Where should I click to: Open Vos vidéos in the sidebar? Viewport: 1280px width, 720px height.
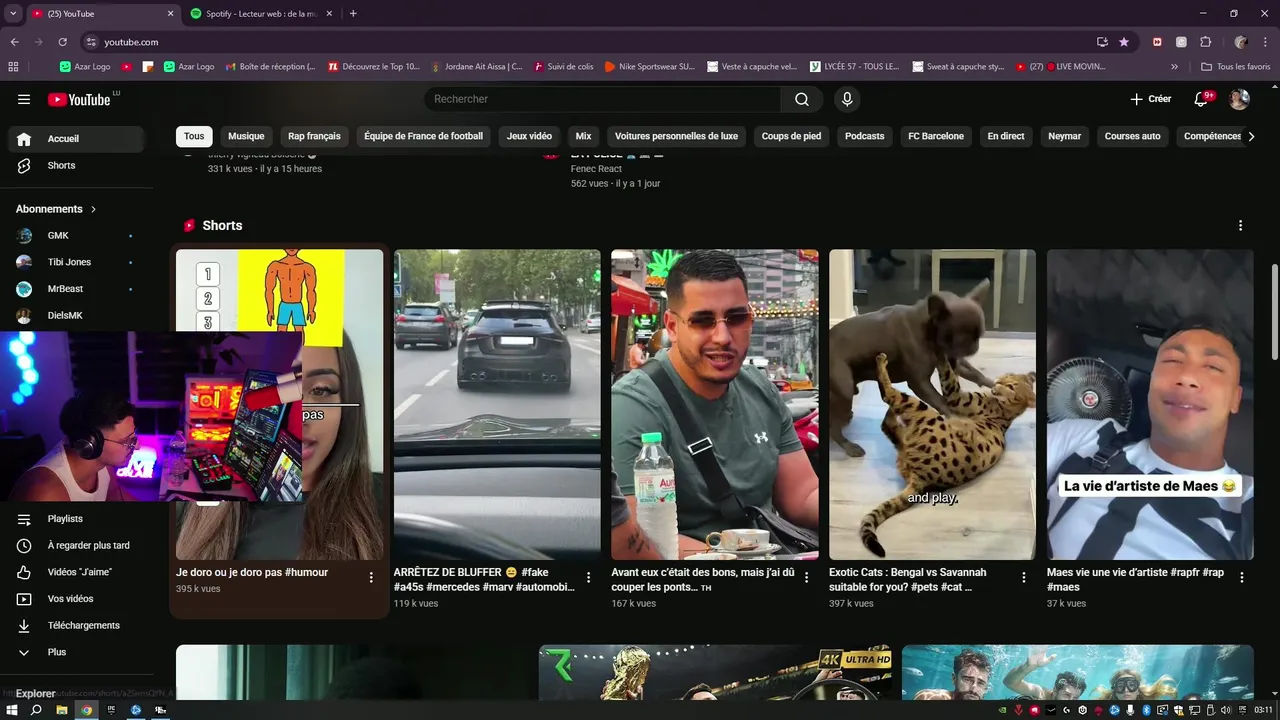(76, 599)
